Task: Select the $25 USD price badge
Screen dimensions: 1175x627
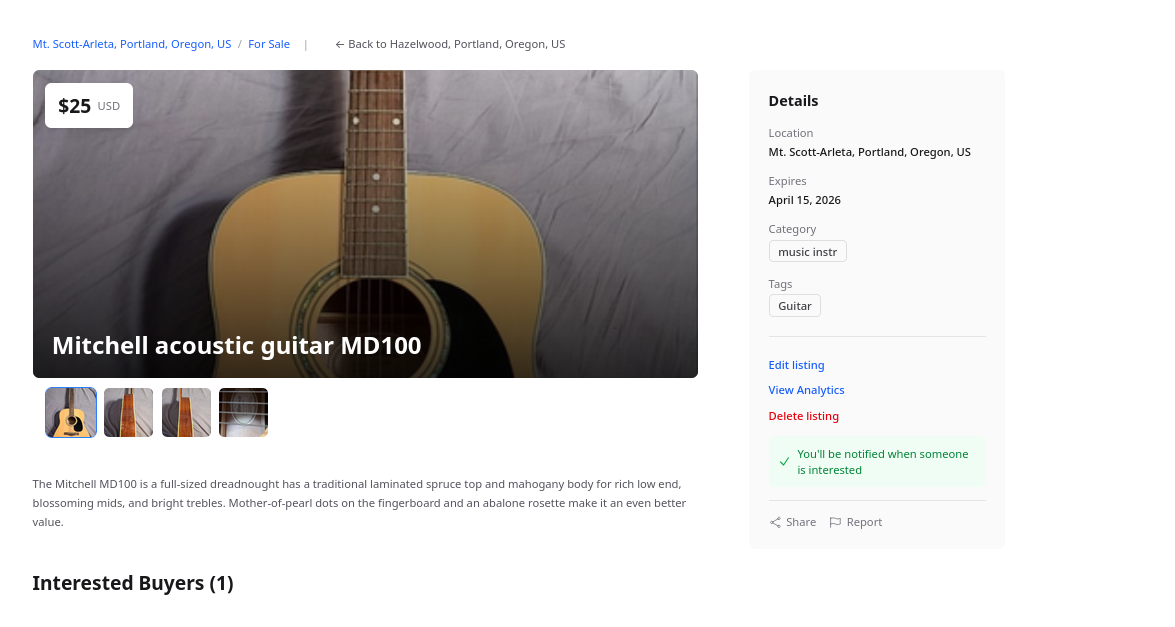Action: click(88, 105)
